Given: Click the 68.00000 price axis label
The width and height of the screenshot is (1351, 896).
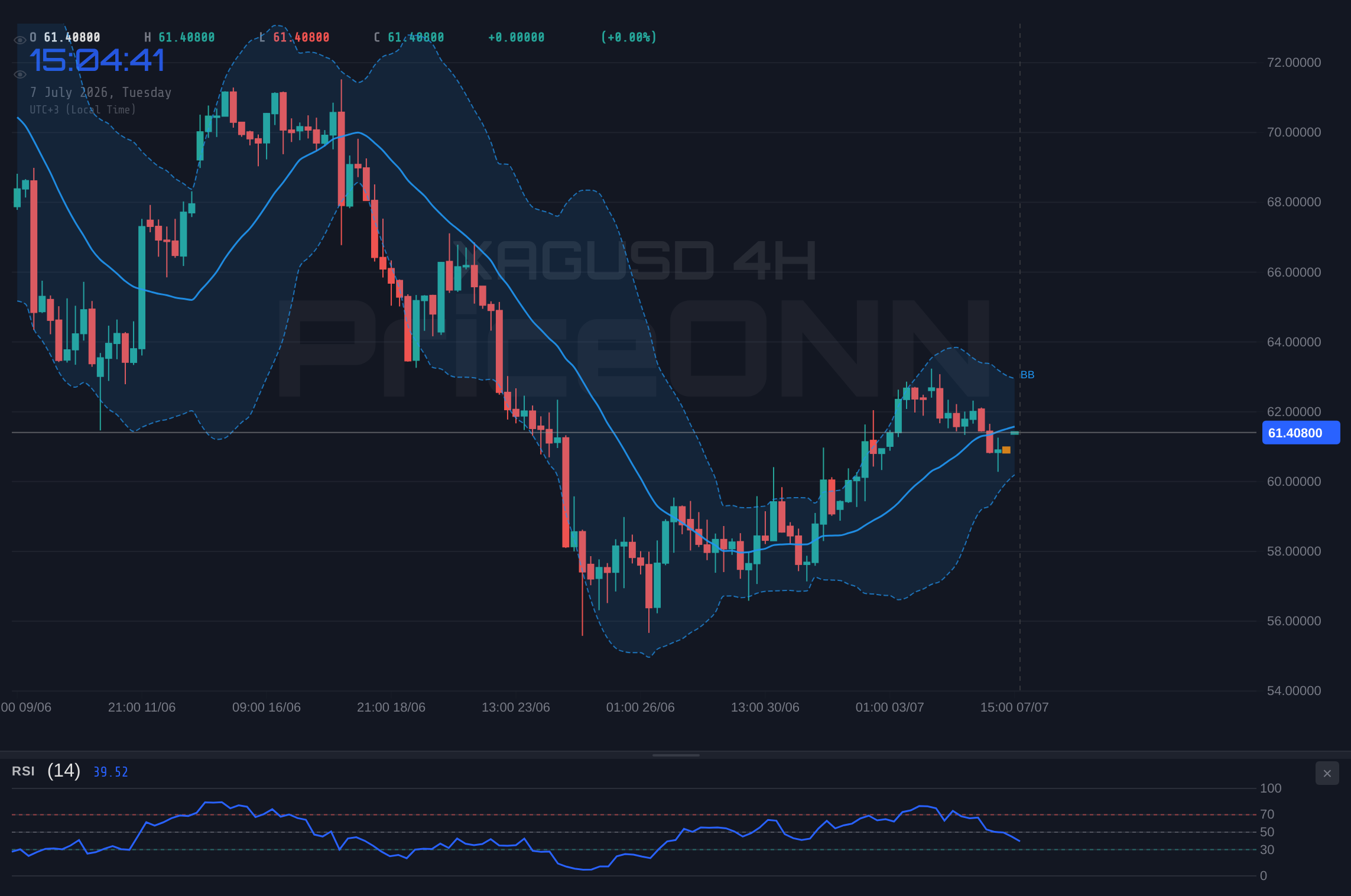Looking at the screenshot, I should tap(1294, 202).
